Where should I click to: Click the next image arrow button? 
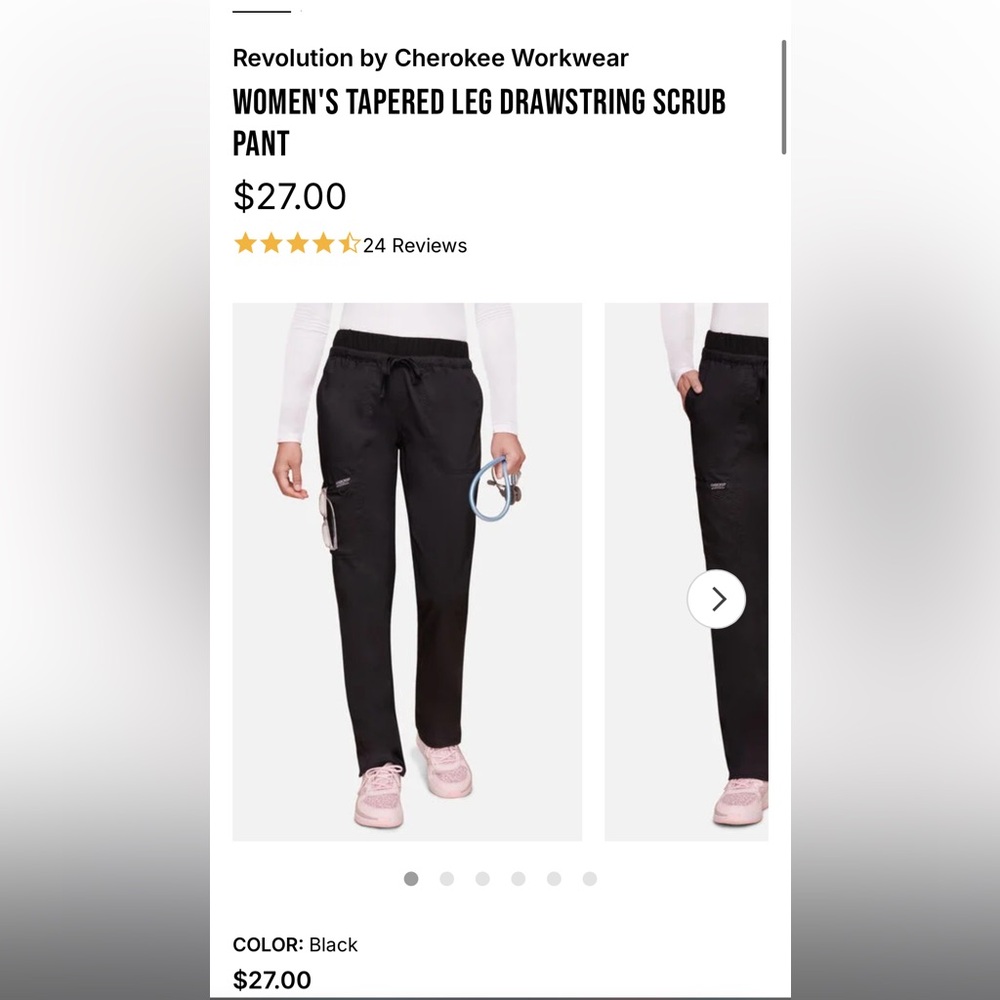[716, 599]
